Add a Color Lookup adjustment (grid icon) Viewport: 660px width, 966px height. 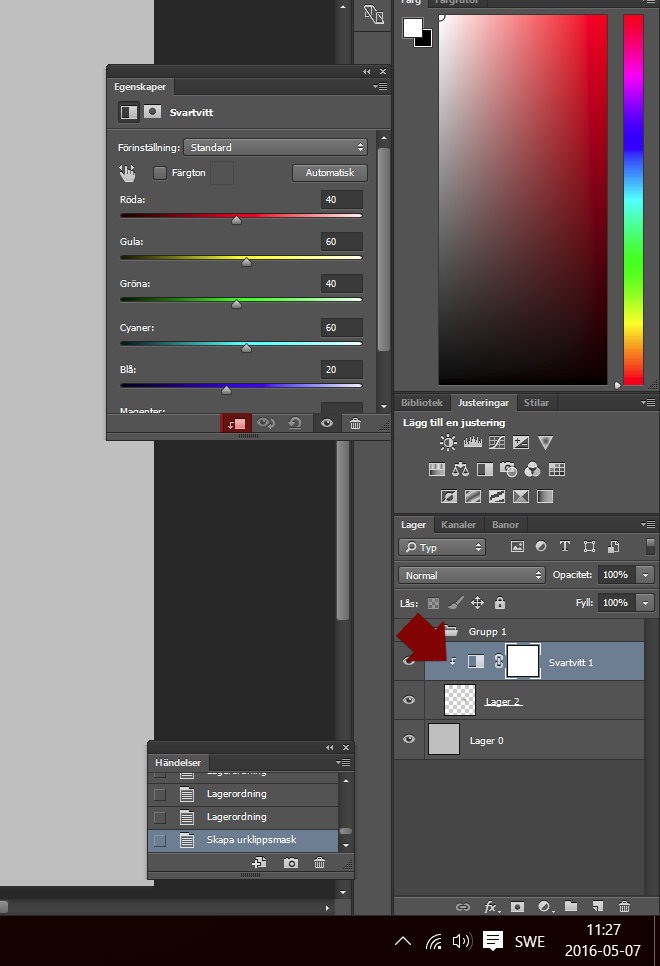click(556, 469)
